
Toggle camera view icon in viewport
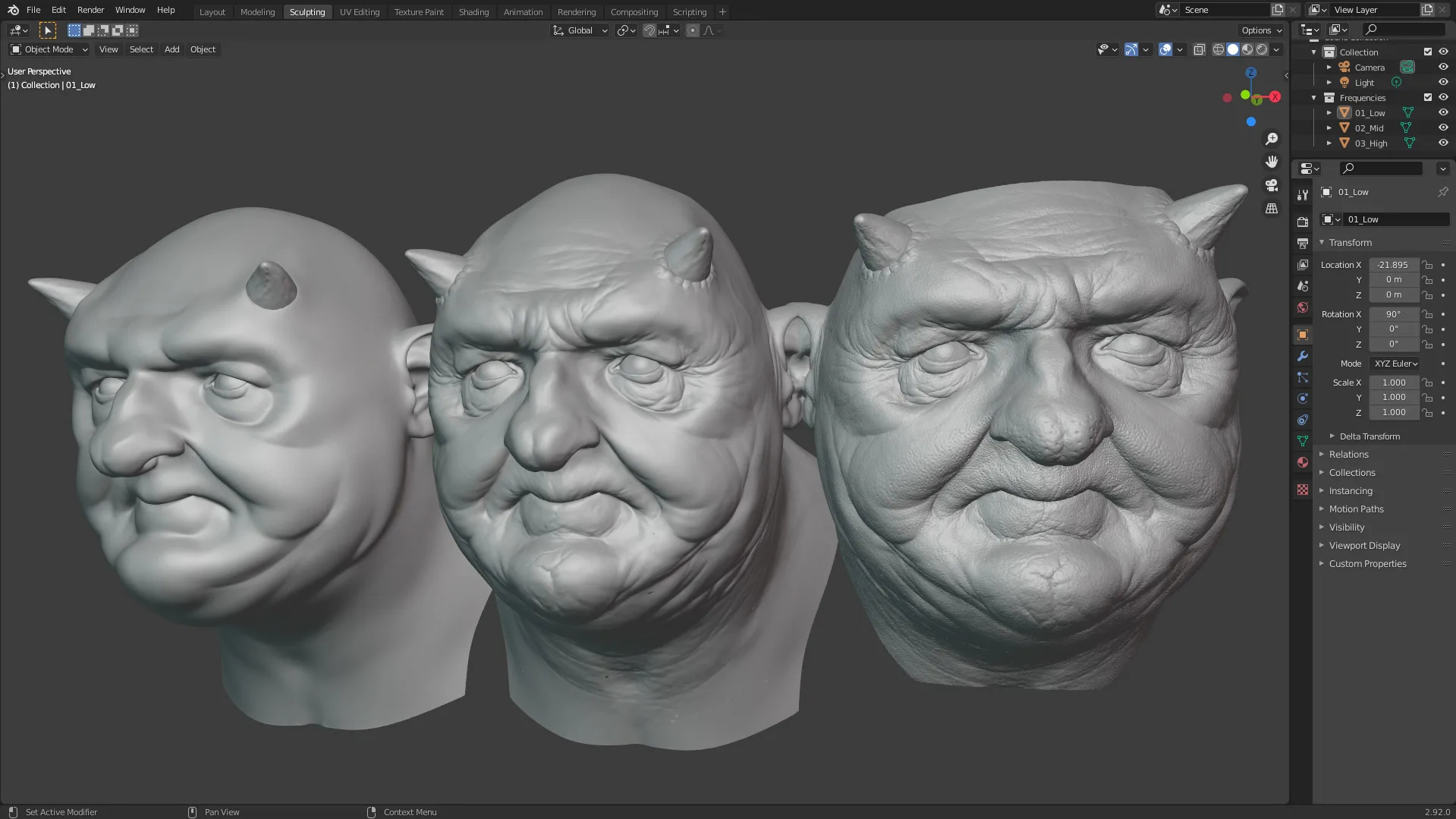(x=1272, y=185)
